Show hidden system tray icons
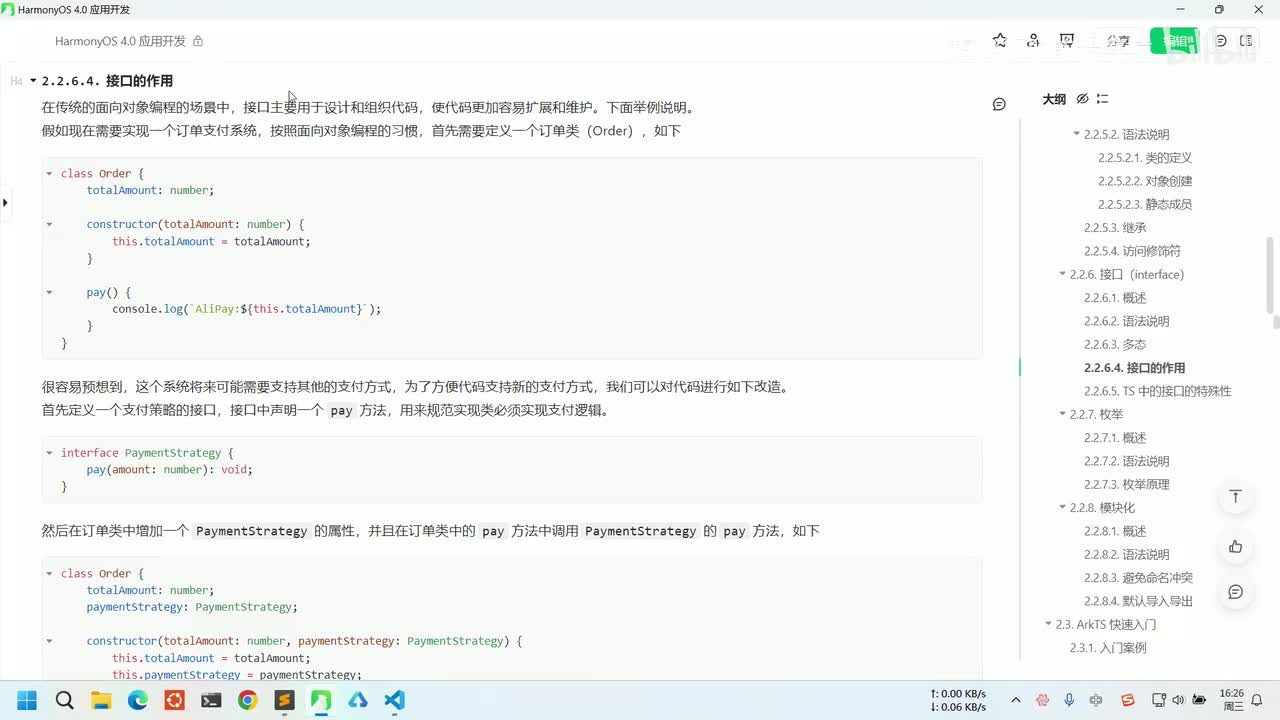Screen dimensions: 1280x720 pos(1016,700)
